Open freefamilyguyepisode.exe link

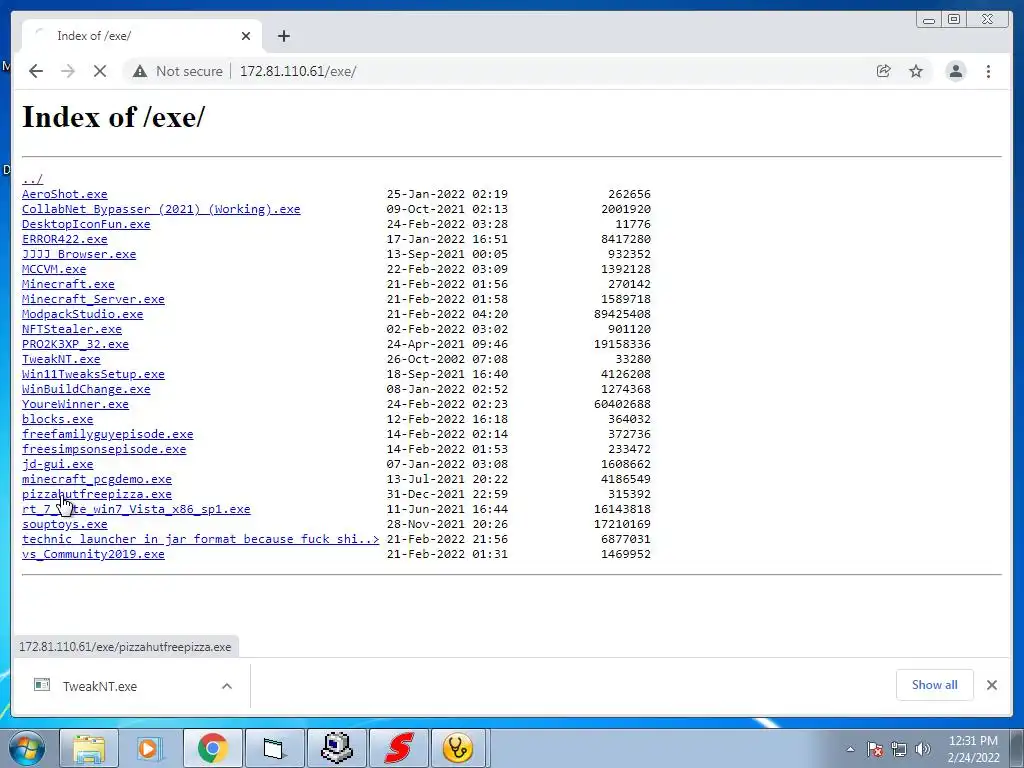(108, 434)
